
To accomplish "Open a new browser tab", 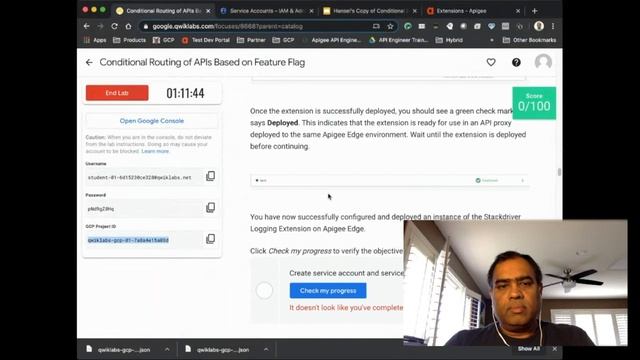I will click(535, 11).
